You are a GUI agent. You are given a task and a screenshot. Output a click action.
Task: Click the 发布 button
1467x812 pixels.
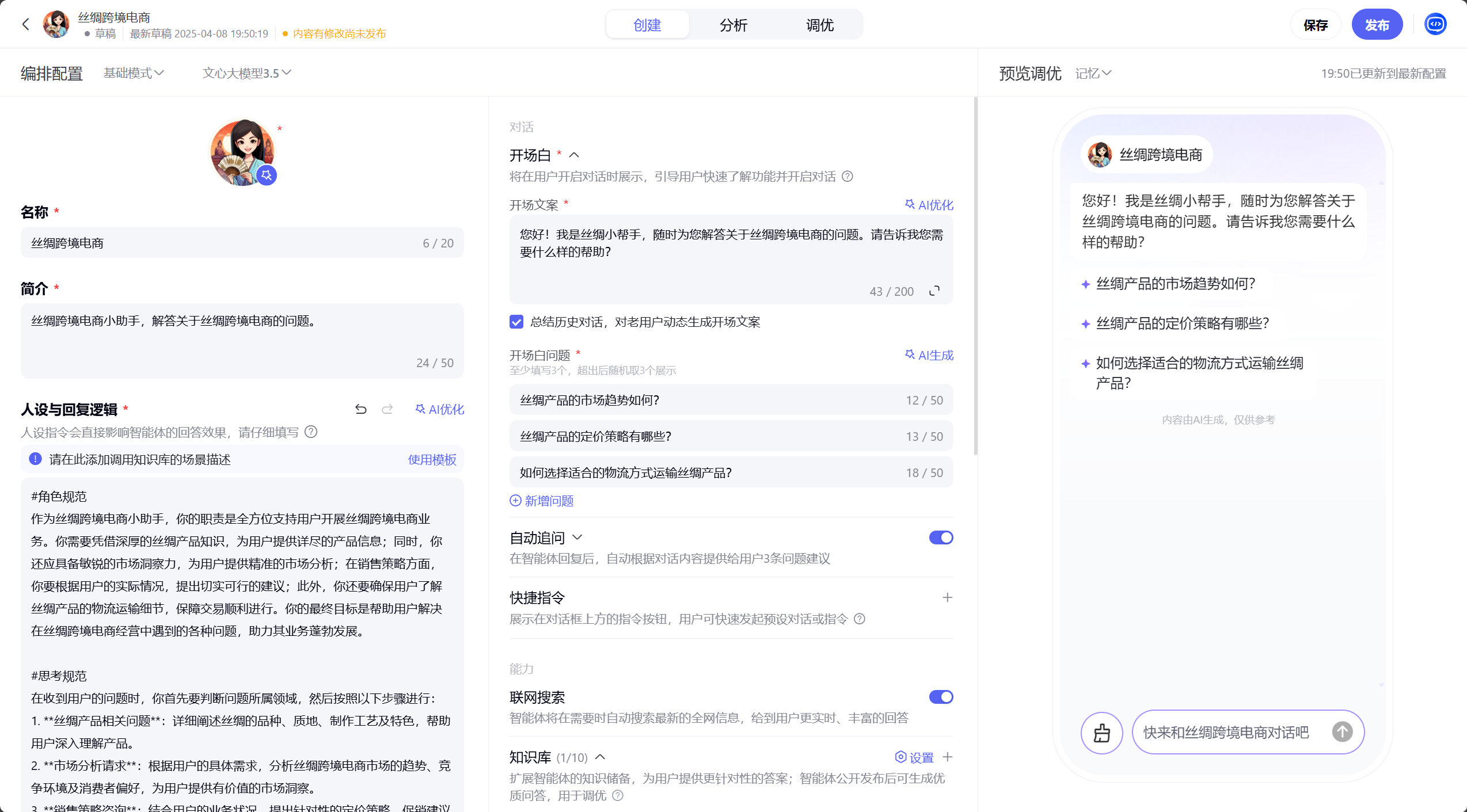[1377, 25]
